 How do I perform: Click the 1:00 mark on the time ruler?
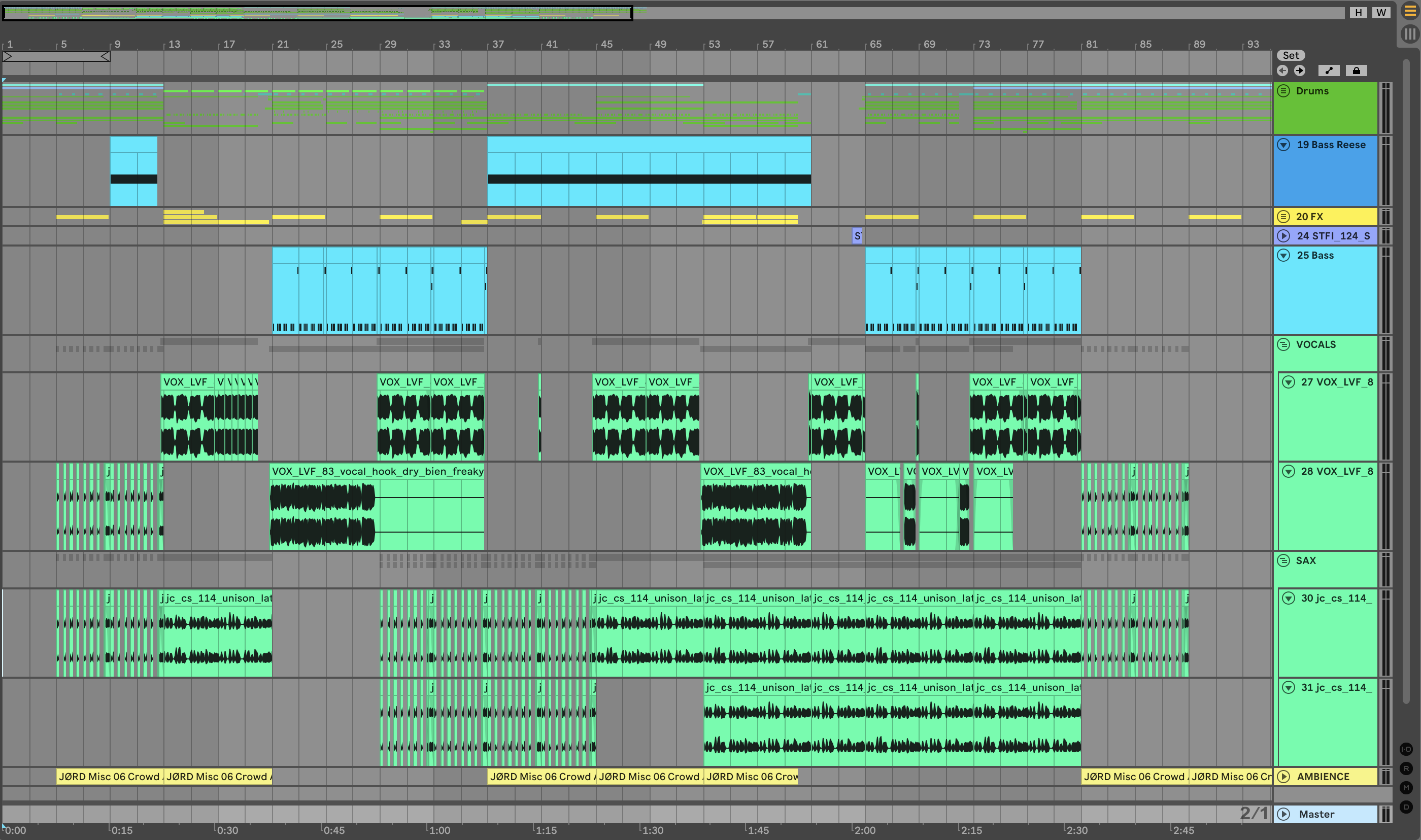point(439,830)
